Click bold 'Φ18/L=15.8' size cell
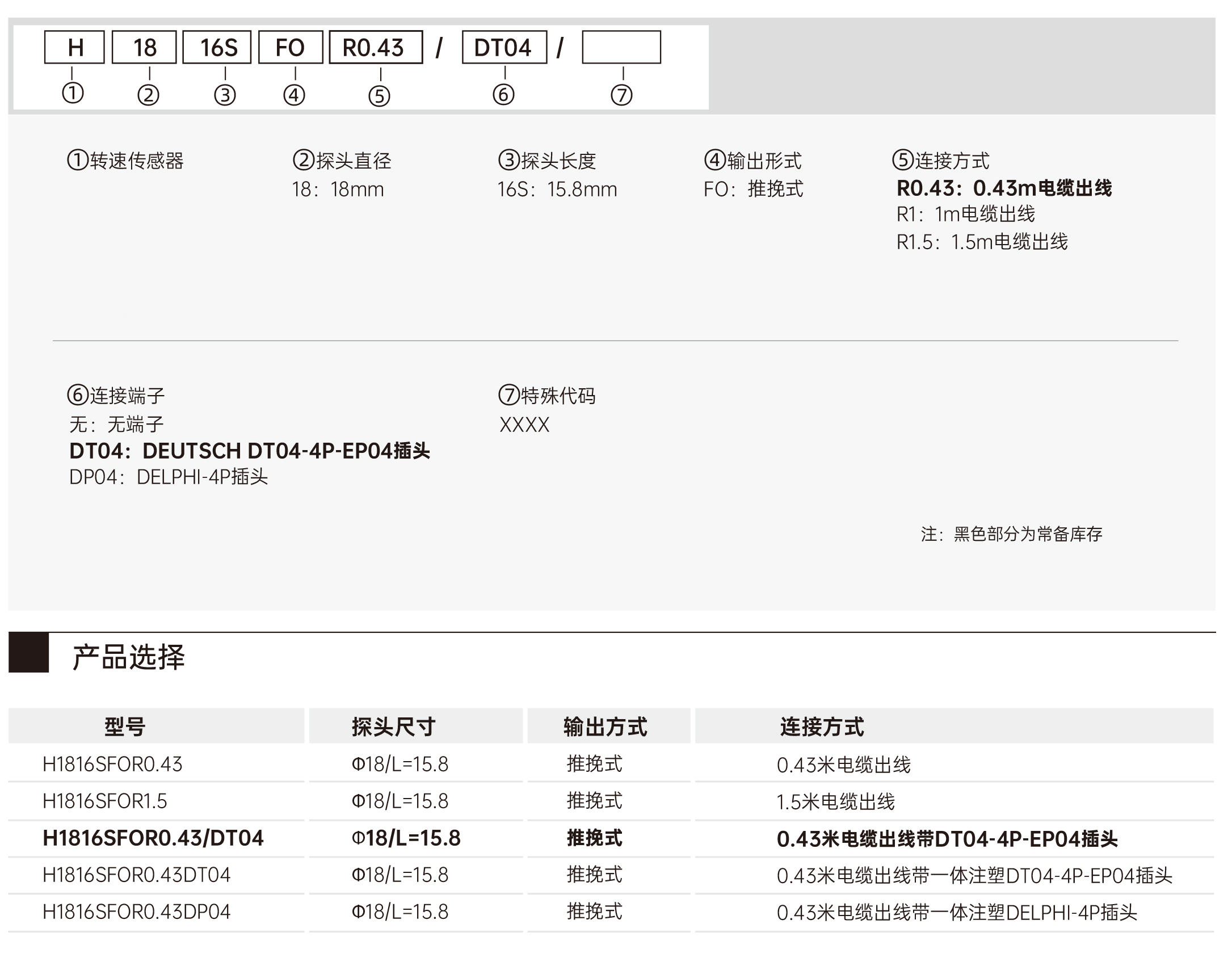1232x966 pixels. click(406, 838)
